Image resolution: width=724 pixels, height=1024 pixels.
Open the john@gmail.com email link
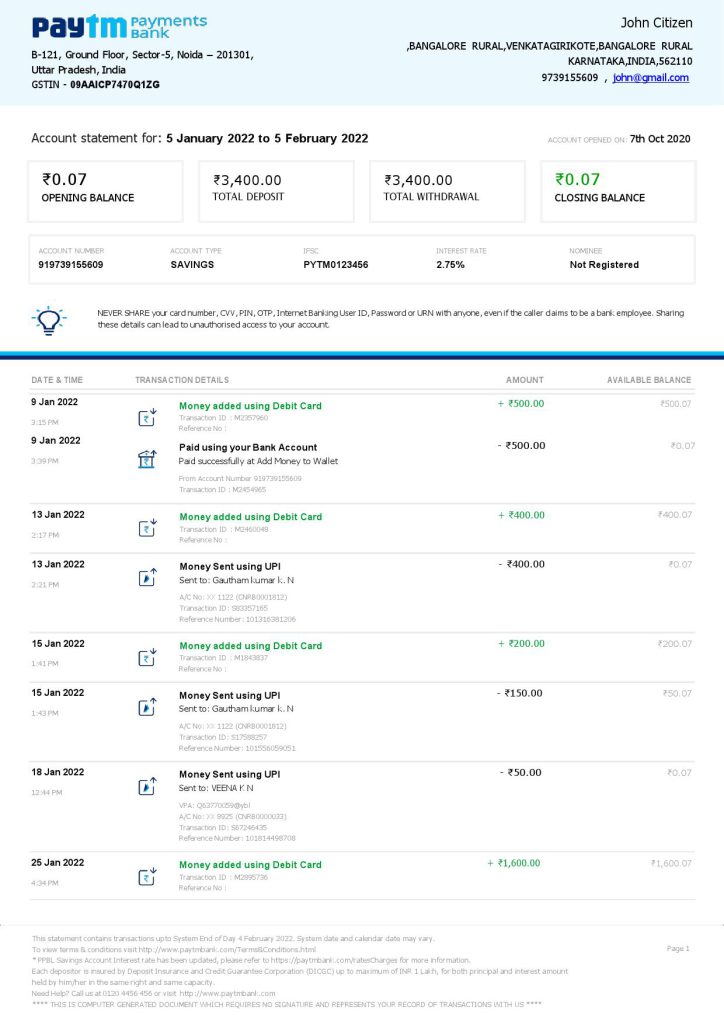(x=650, y=78)
